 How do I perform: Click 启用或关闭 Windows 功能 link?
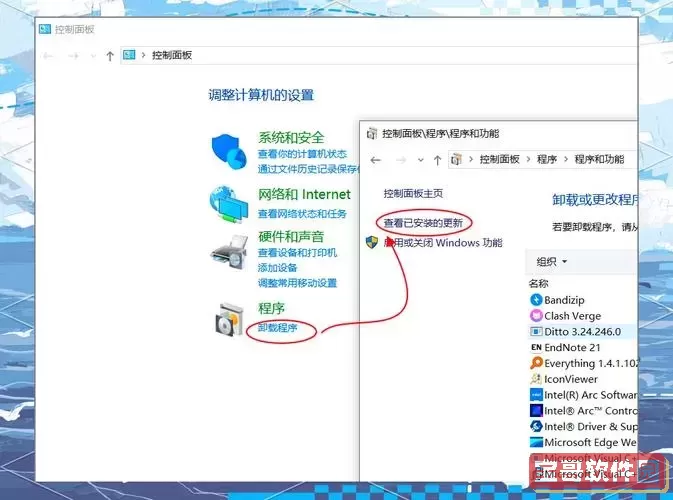coord(443,242)
